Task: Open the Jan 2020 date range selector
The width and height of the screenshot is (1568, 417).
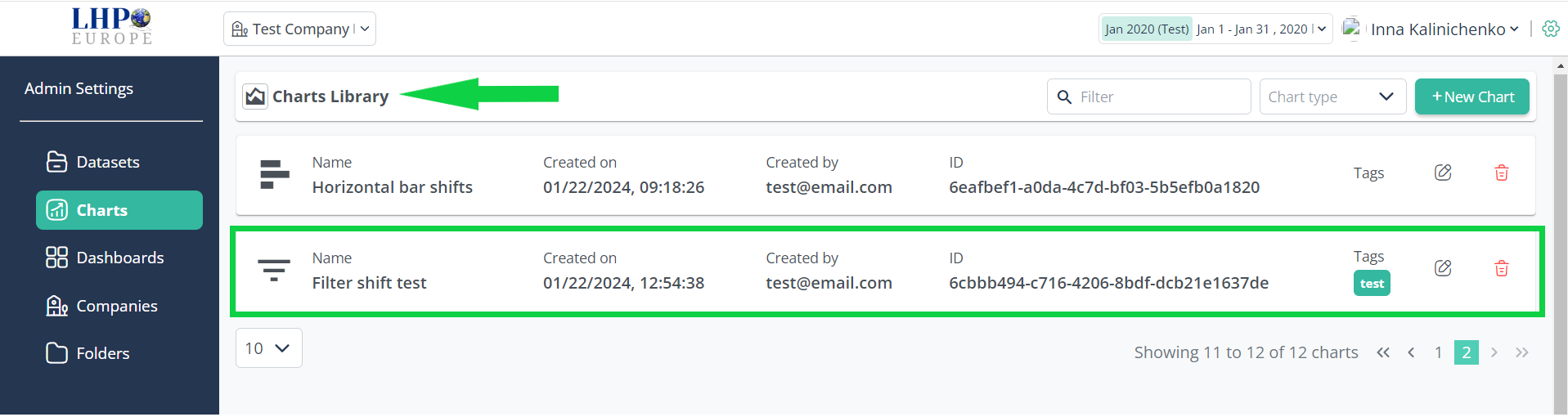Action: (1215, 29)
